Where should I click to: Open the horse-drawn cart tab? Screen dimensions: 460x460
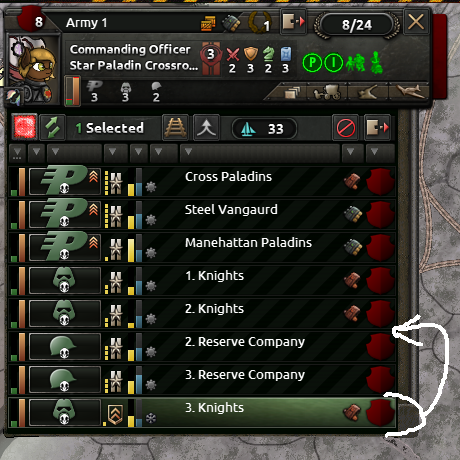point(327,92)
